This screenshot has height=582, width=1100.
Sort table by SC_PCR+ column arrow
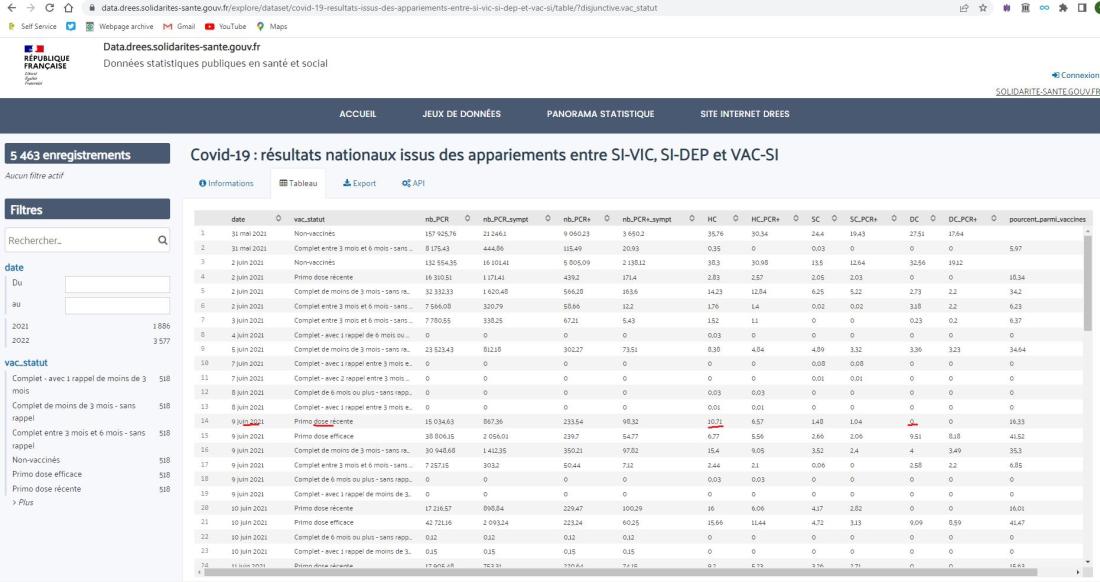pyautogui.click(x=894, y=219)
